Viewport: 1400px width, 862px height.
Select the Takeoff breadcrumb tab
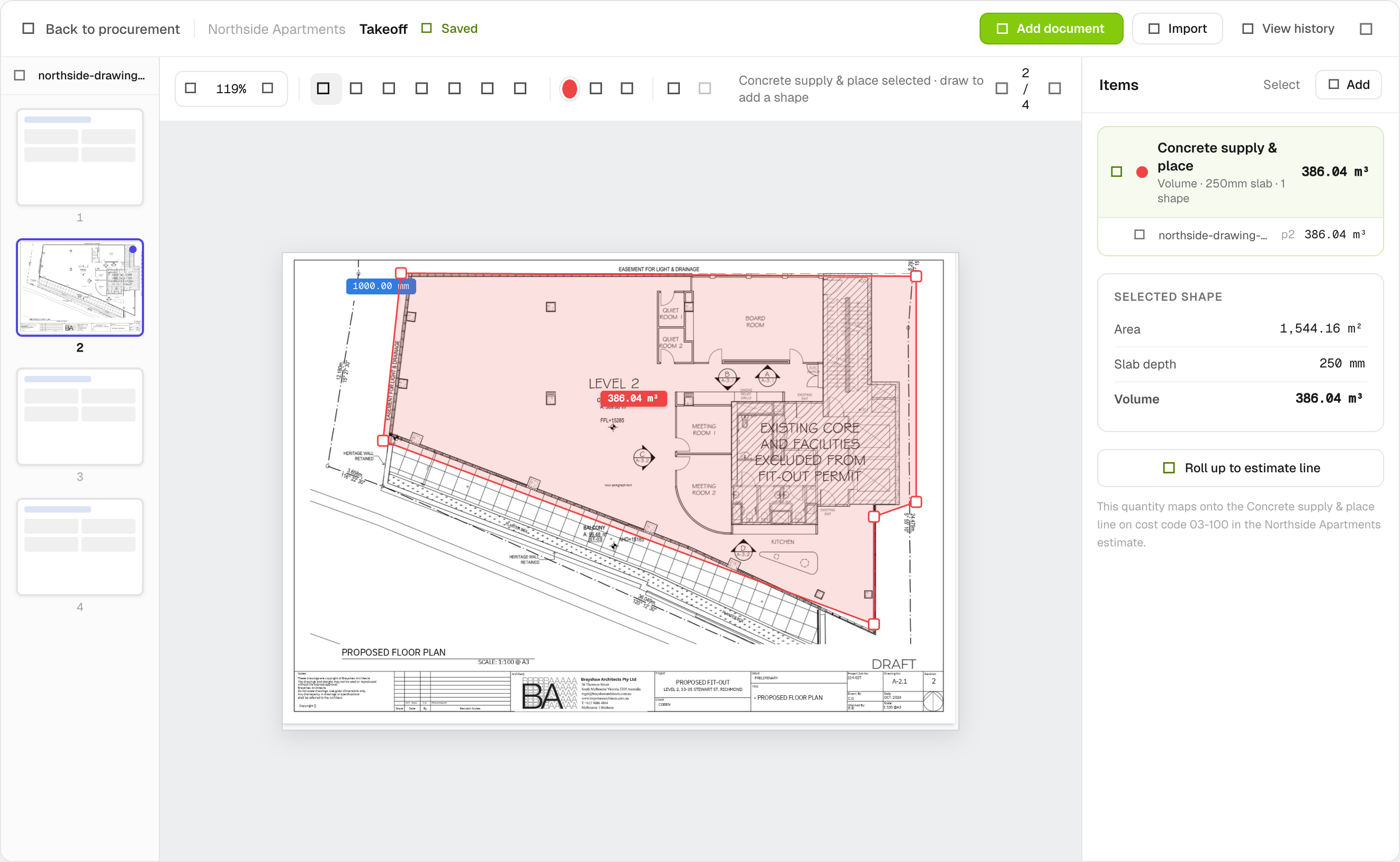(383, 29)
